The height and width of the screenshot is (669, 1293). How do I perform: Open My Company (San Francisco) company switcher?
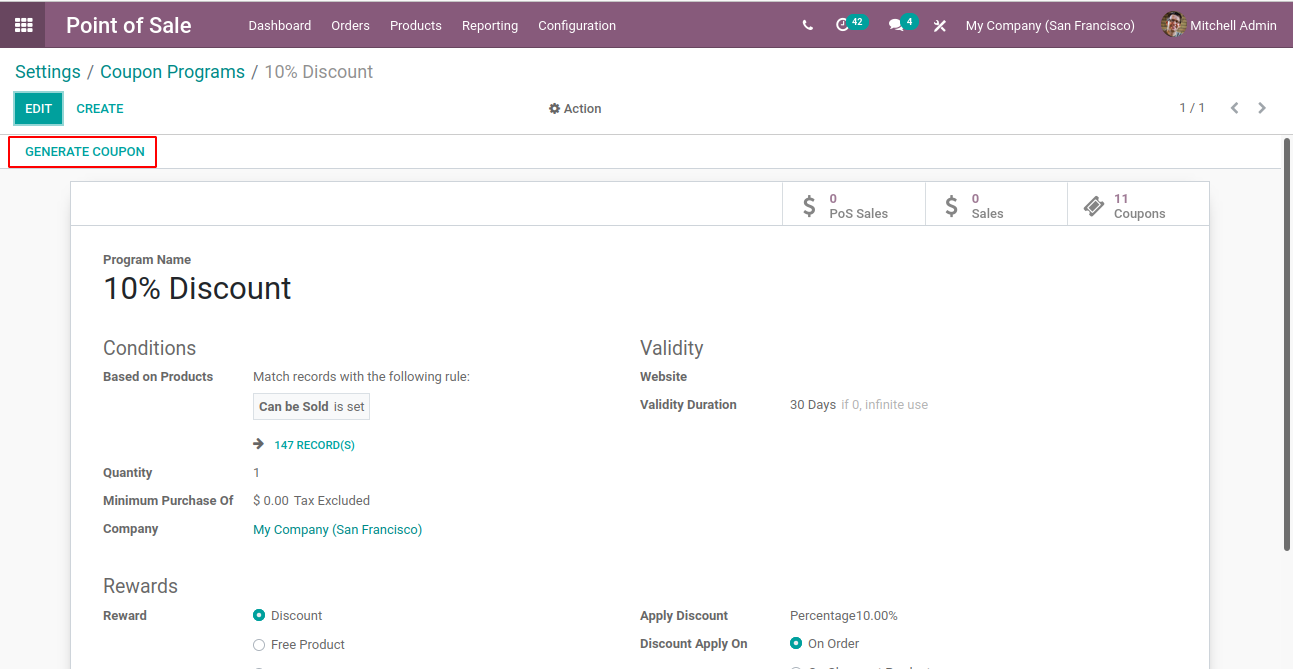click(x=1050, y=26)
